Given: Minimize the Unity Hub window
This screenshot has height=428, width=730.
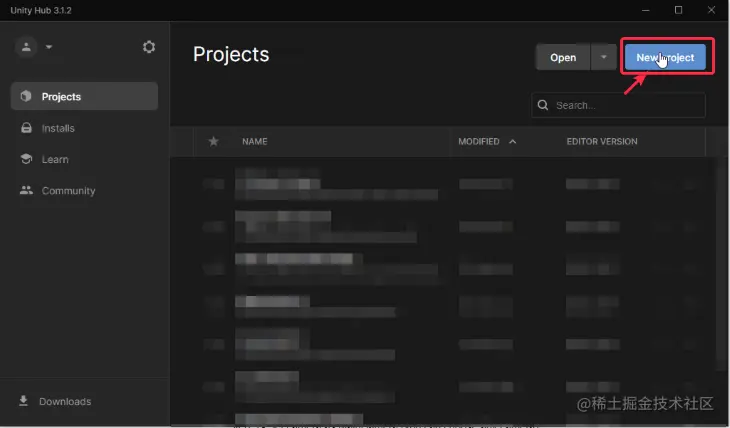Looking at the screenshot, I should [645, 10].
